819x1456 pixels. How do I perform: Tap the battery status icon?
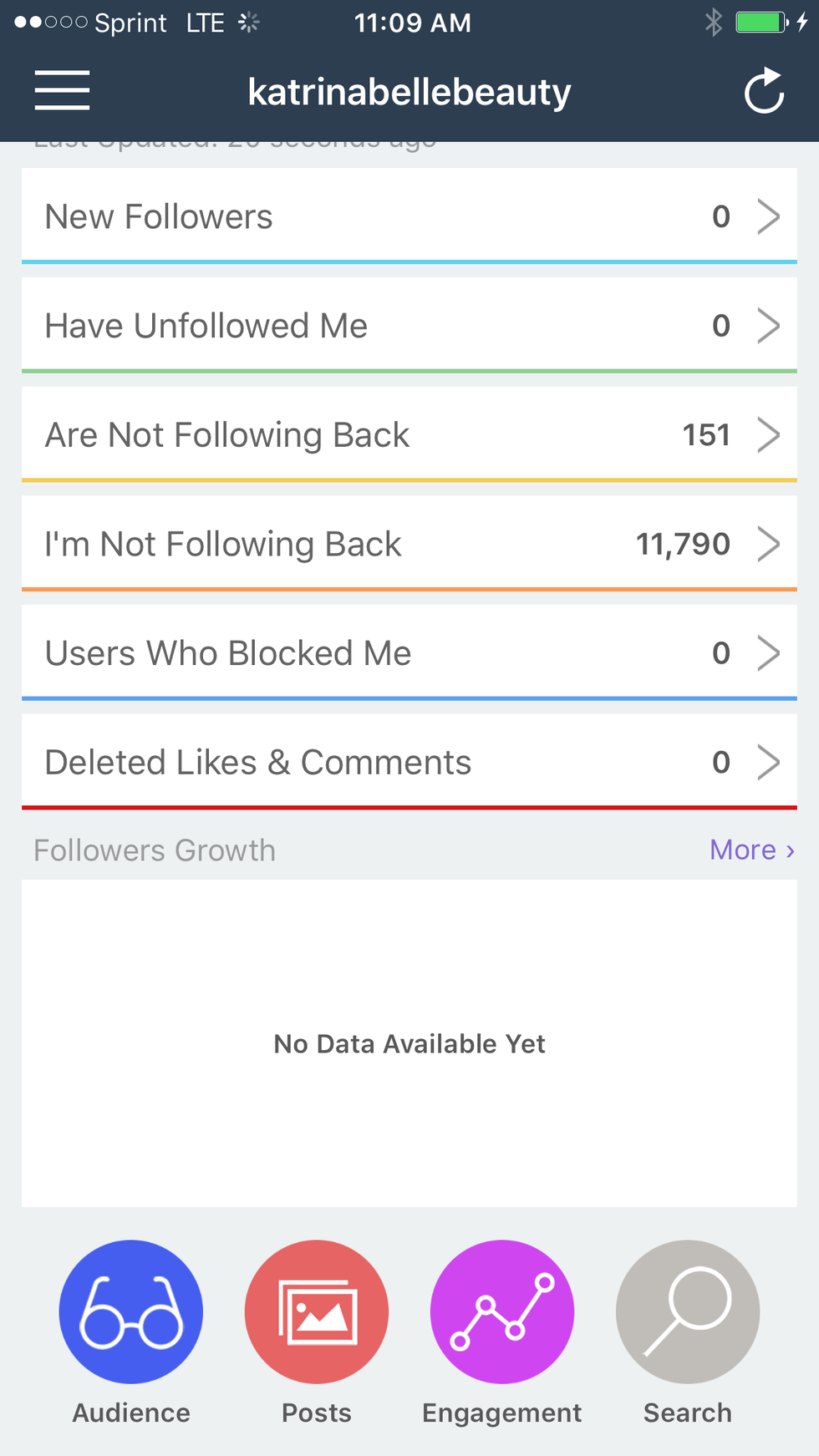(x=761, y=23)
